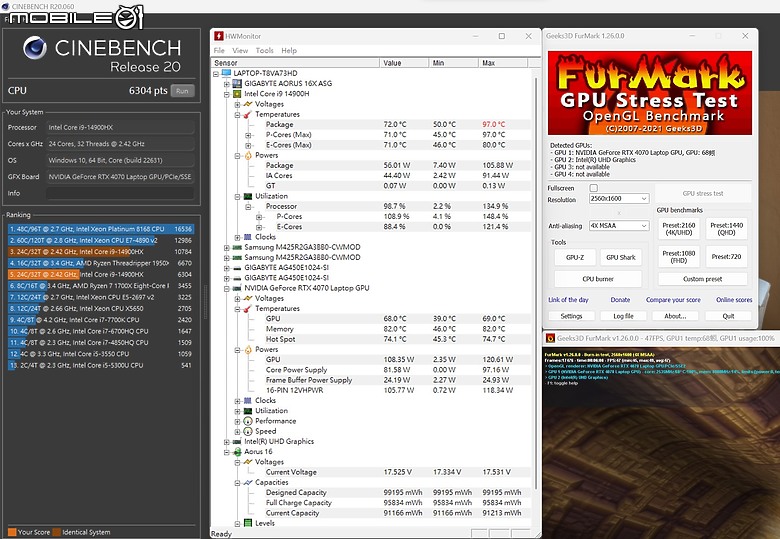Screen dimensions: 780x539
Task: Click the FurMark Log file button
Action: tap(623, 316)
